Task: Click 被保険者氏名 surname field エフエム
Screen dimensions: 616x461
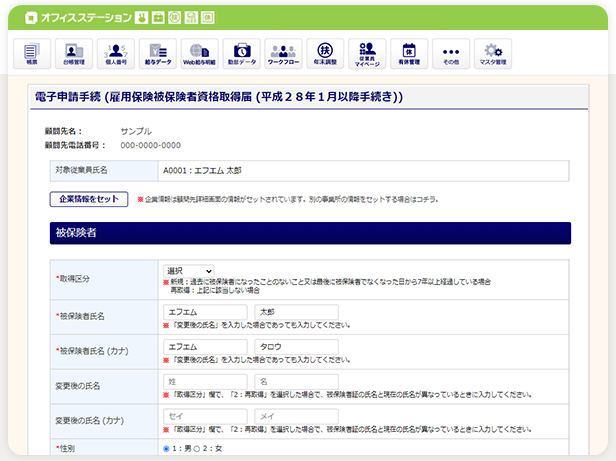Action: tap(205, 312)
